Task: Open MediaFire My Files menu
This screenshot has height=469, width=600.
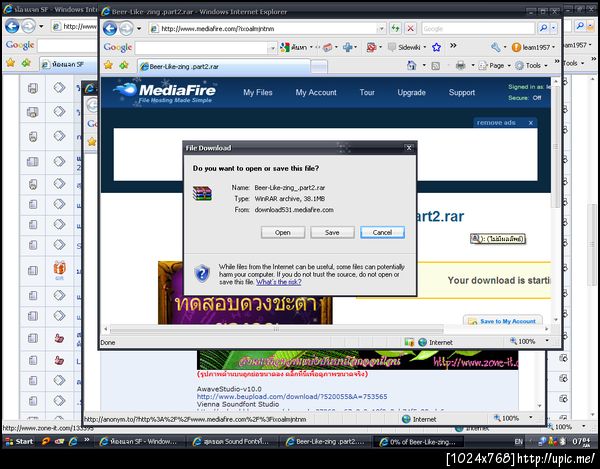Action: (258, 92)
